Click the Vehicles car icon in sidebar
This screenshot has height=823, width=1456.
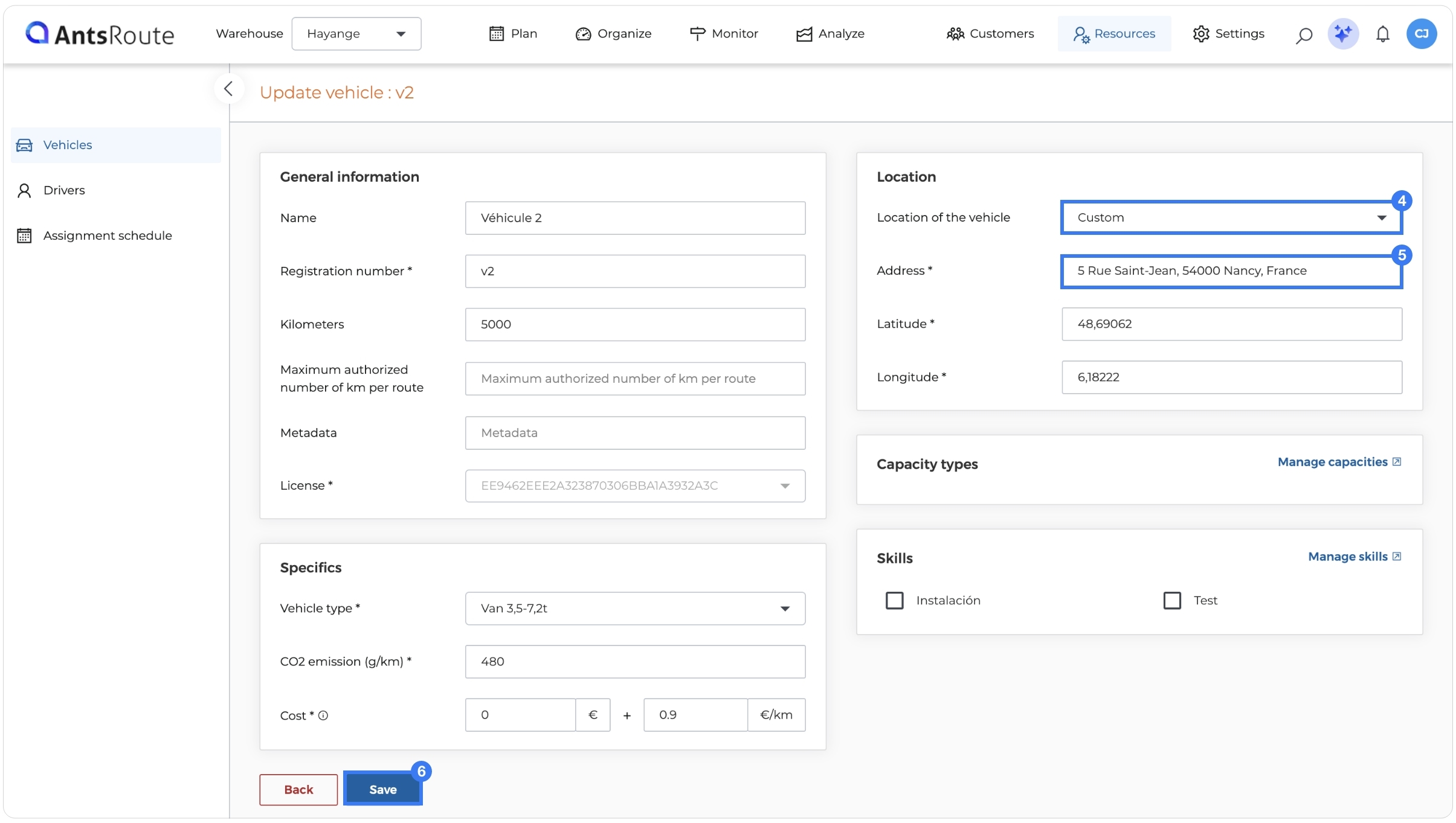24,145
